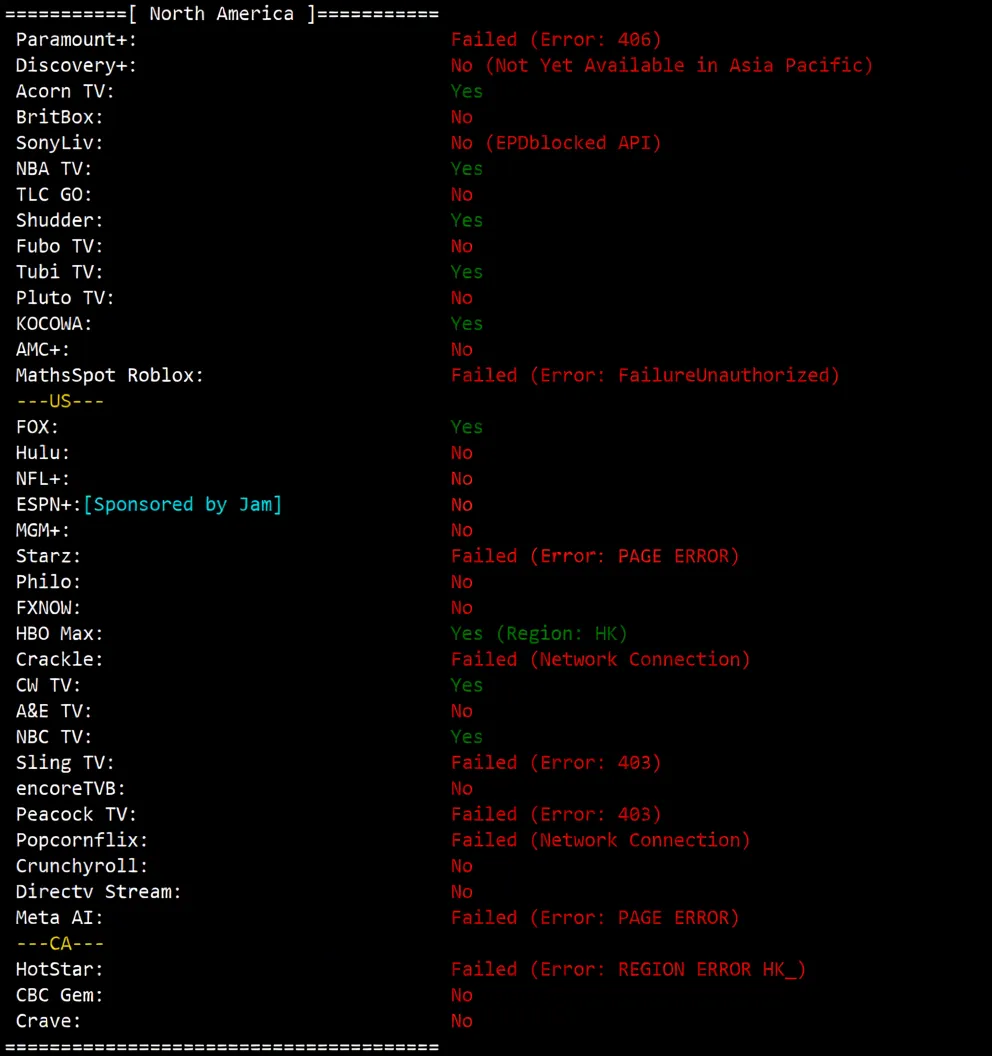Click the yellow CA region divider
992x1056 pixels.
coord(60,944)
